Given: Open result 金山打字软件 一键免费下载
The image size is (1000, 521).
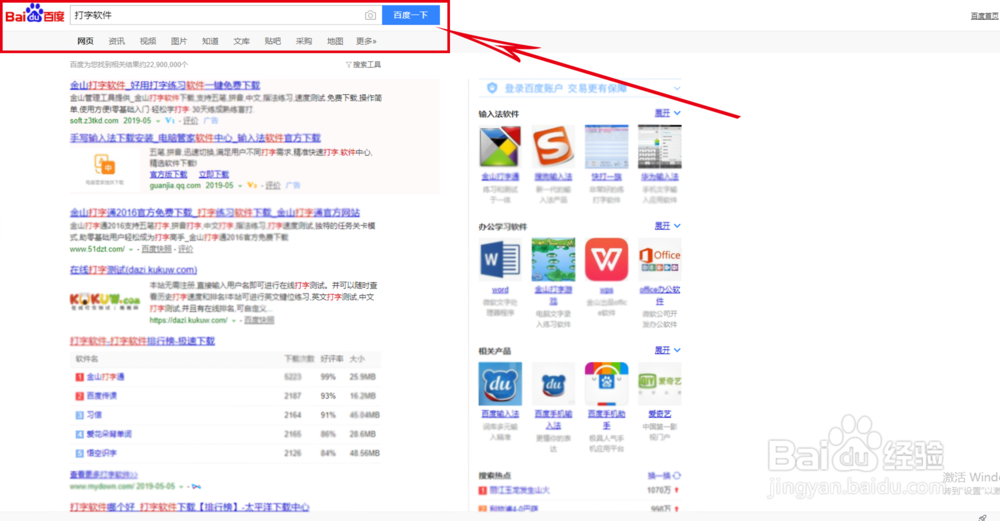Looking at the screenshot, I should tap(165, 85).
